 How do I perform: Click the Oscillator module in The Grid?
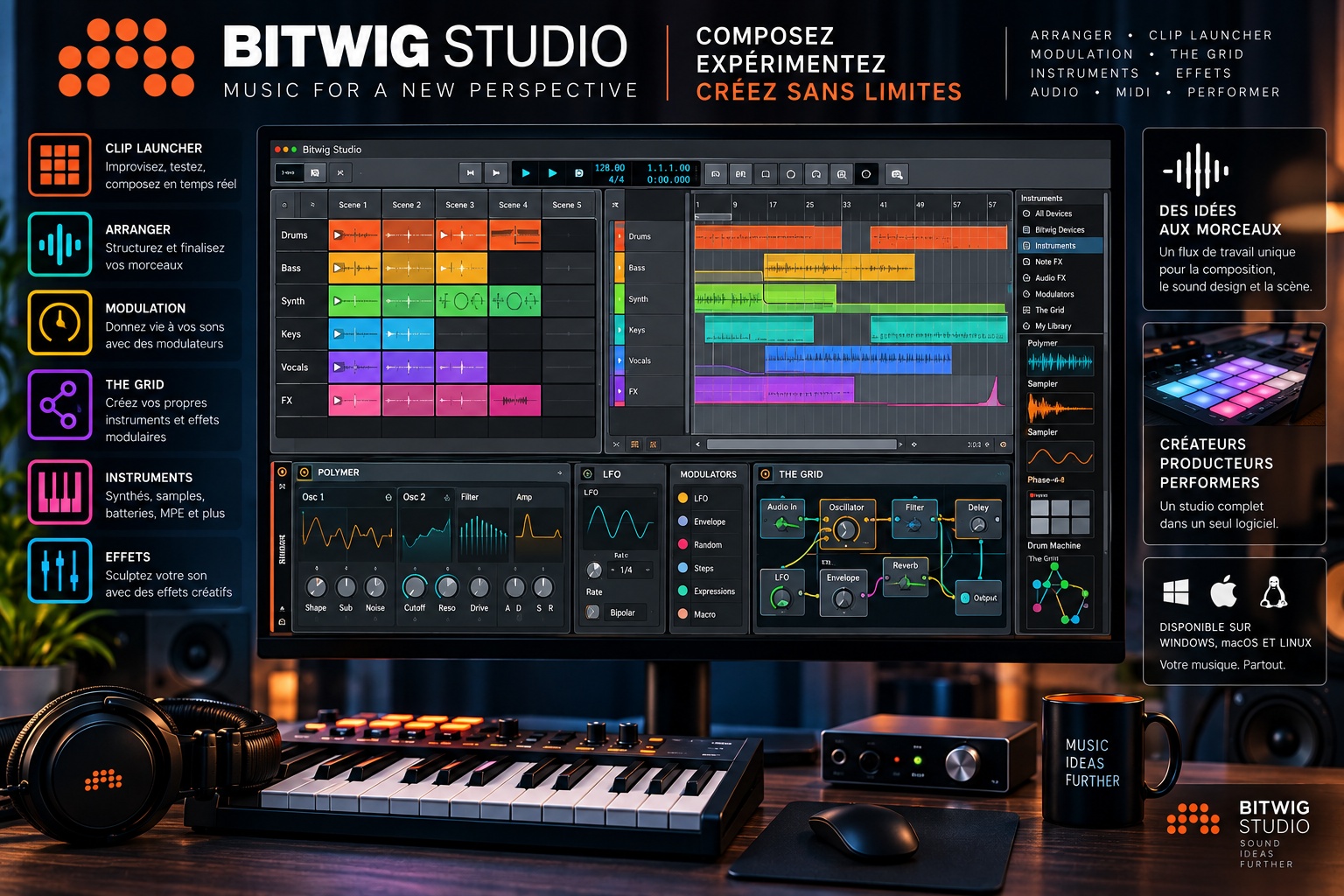click(x=846, y=523)
